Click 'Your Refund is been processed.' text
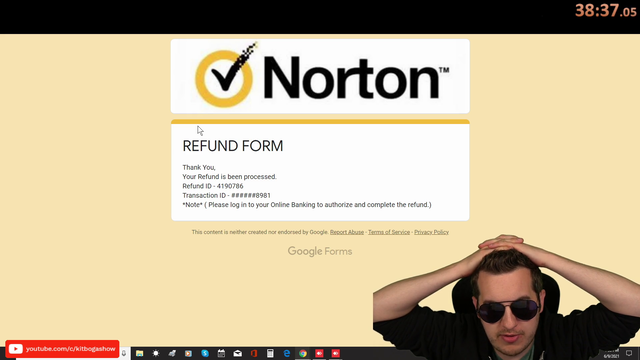The image size is (640, 360). click(229, 177)
